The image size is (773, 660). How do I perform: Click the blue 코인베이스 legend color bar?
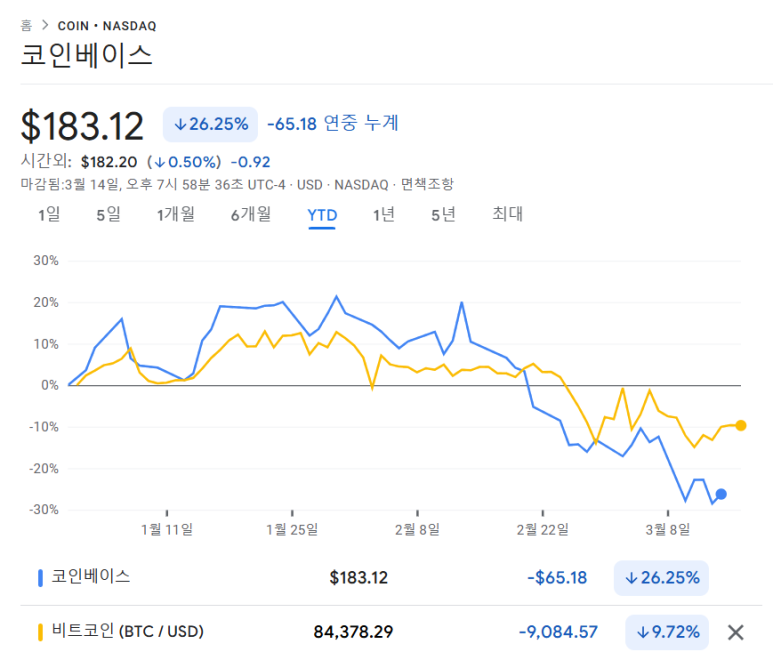[40, 578]
